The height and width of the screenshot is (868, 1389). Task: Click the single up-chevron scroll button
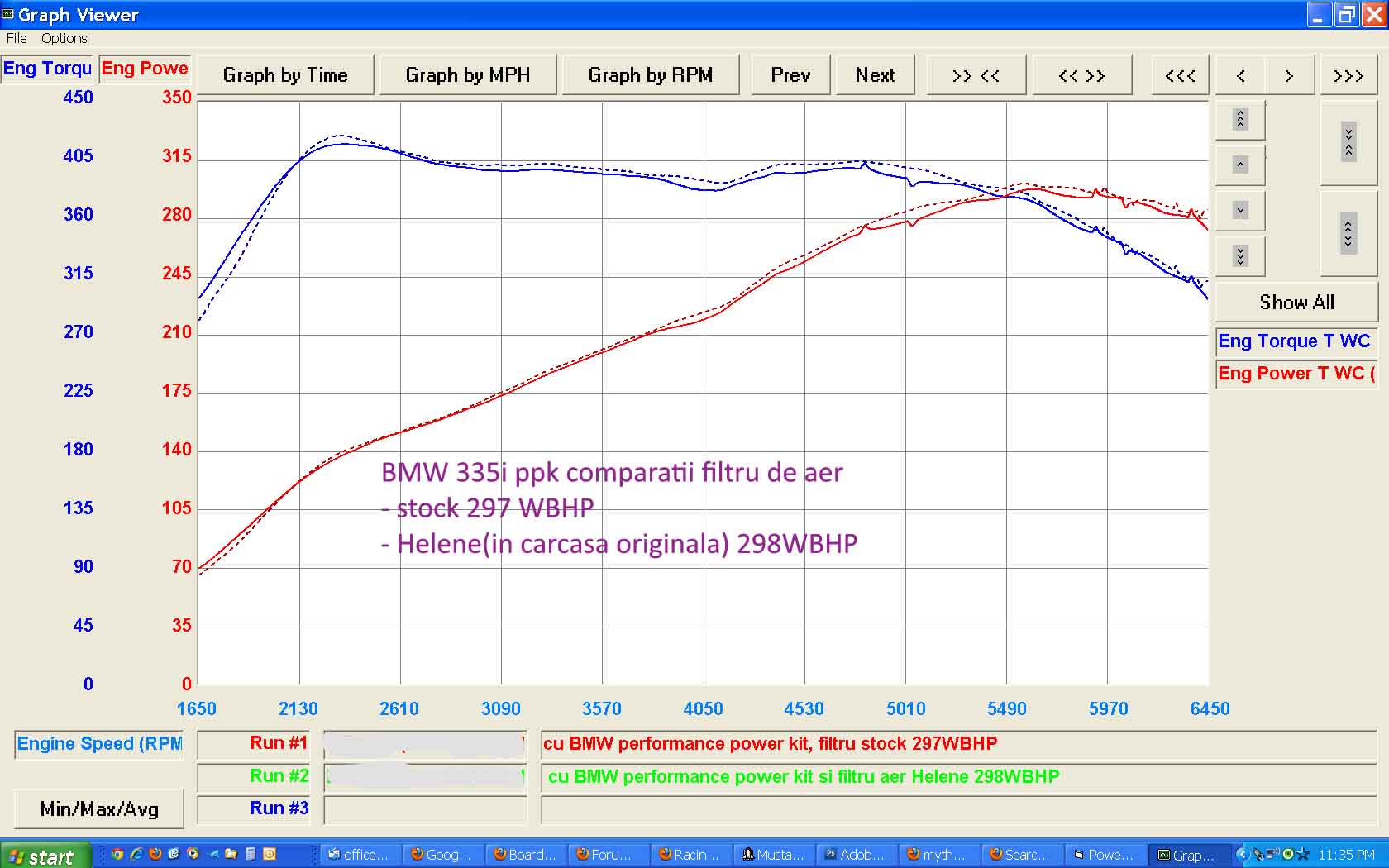1240,165
